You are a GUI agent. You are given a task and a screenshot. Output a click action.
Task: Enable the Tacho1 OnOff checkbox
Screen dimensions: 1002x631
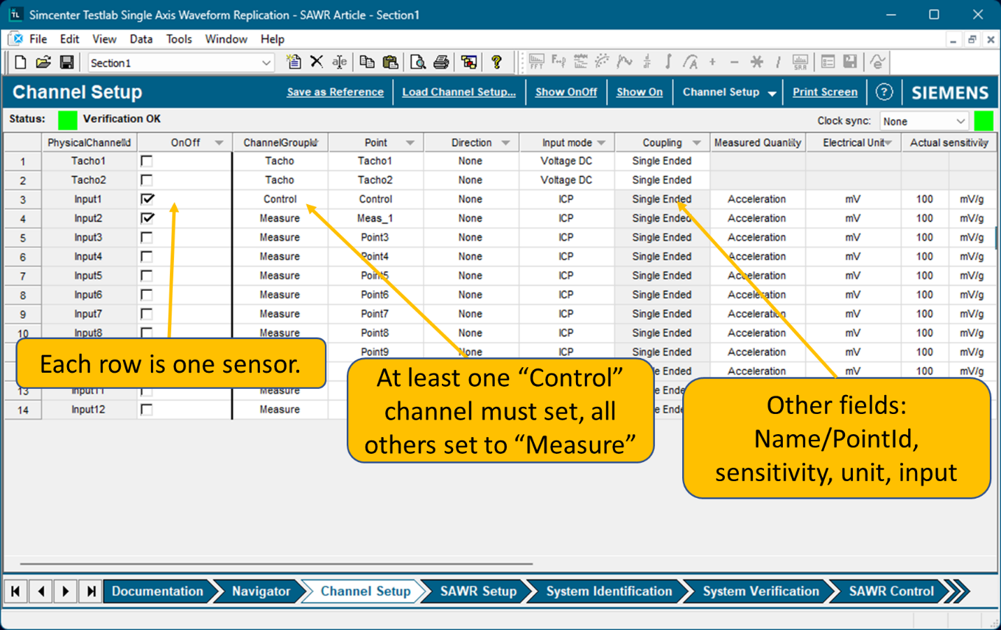pyautogui.click(x=147, y=161)
